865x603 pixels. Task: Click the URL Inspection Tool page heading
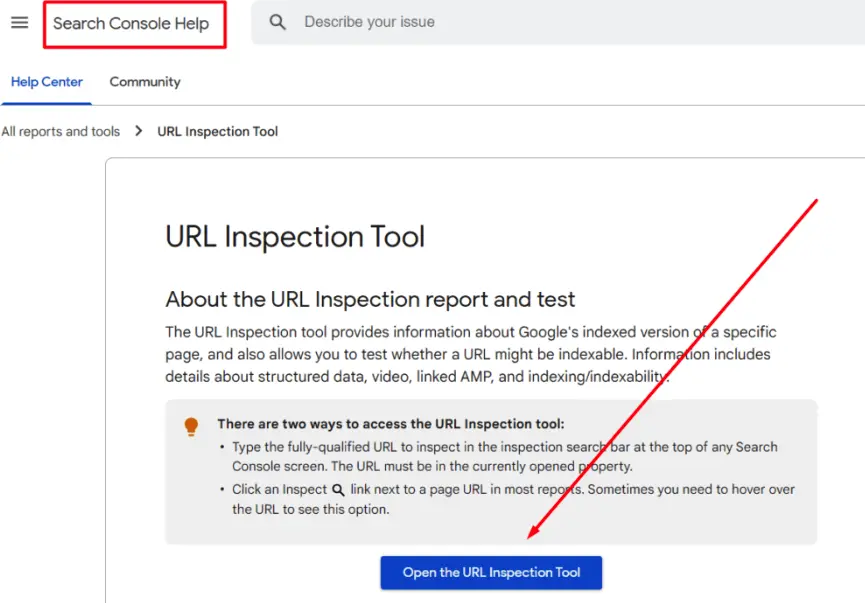pos(295,237)
